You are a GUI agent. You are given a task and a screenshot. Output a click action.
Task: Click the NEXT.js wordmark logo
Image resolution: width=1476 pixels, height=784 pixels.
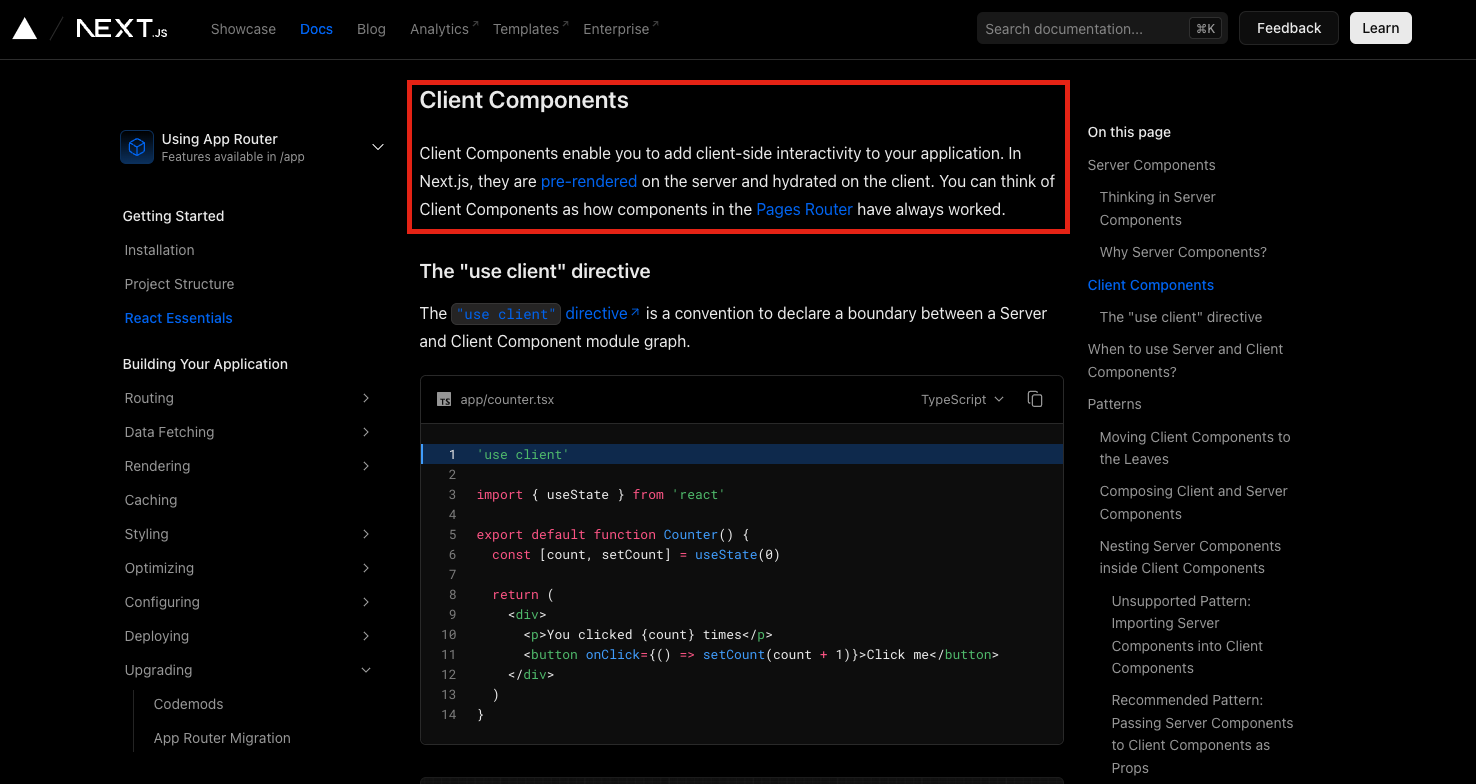pyautogui.click(x=120, y=28)
